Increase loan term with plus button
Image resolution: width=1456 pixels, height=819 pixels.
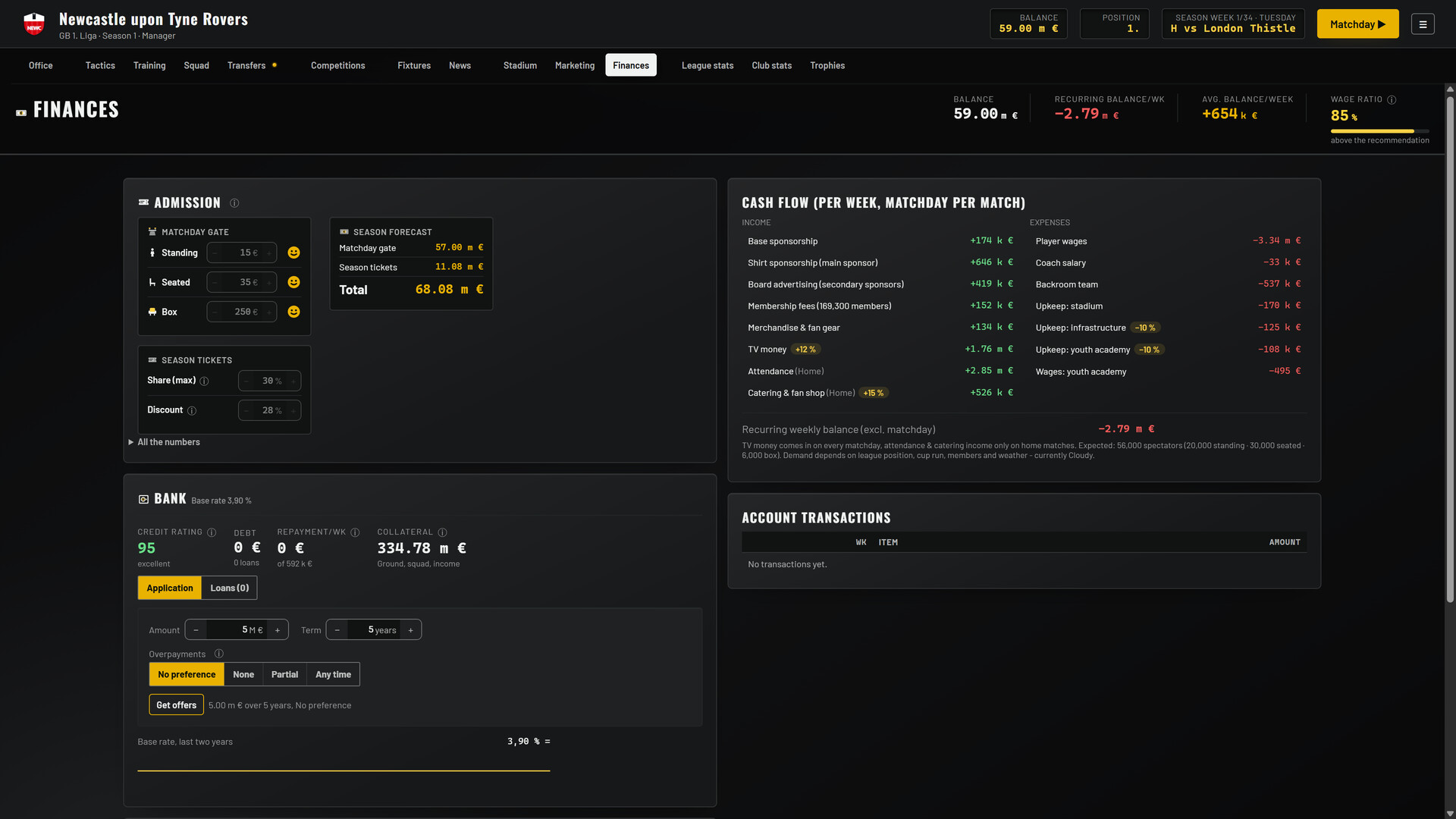(411, 630)
